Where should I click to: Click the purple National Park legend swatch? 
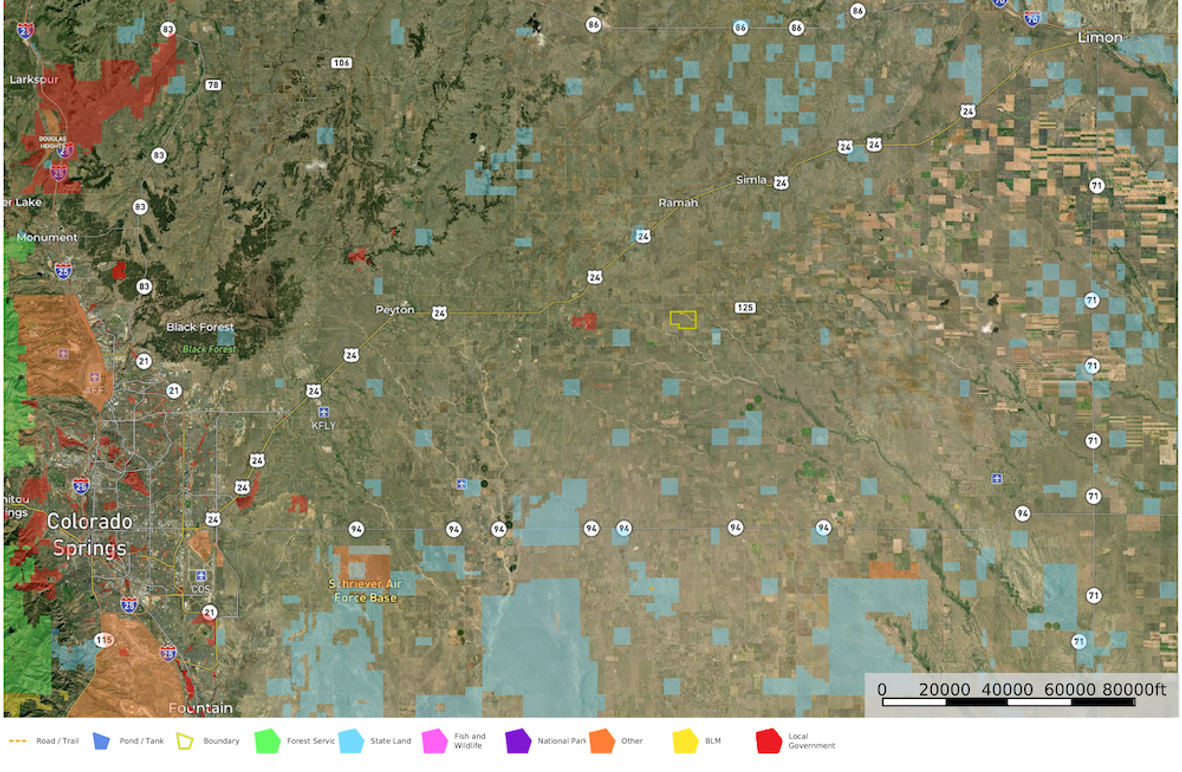pos(518,741)
